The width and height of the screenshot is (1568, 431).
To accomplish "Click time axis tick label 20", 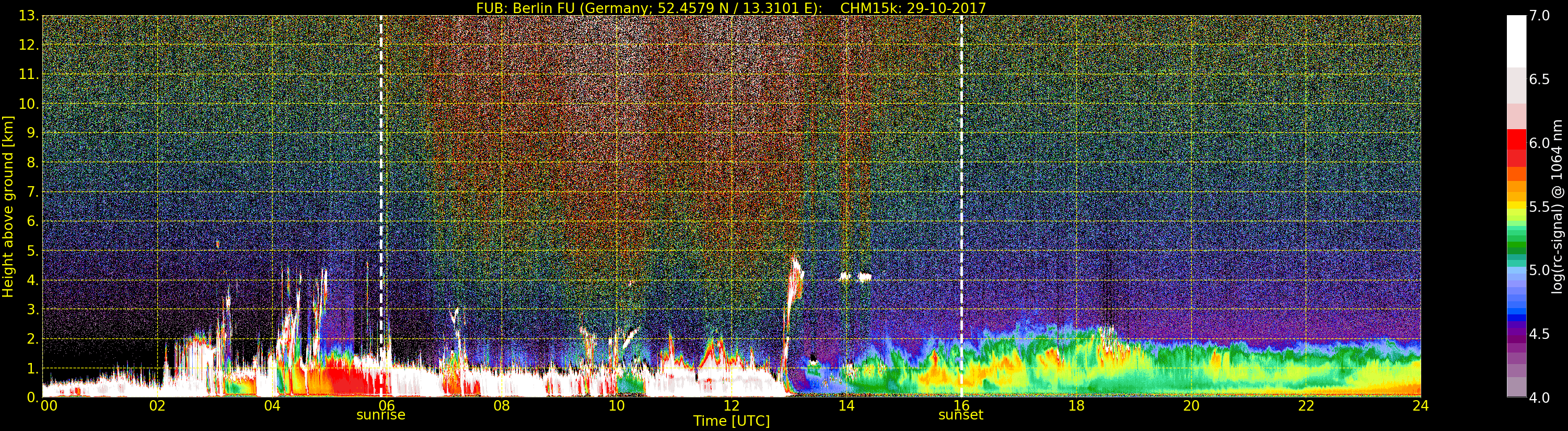I will 1191,405.
